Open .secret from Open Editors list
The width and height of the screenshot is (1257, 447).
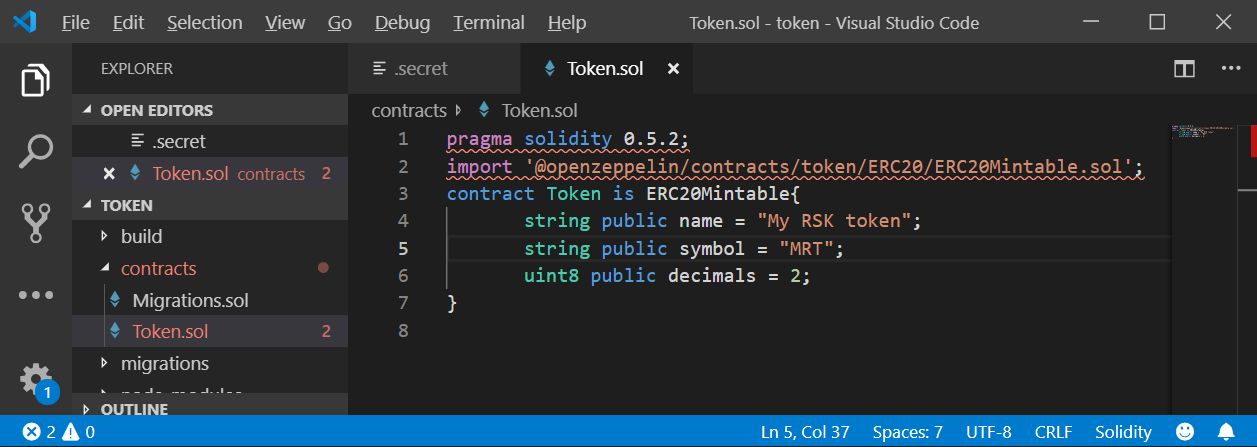click(210, 141)
